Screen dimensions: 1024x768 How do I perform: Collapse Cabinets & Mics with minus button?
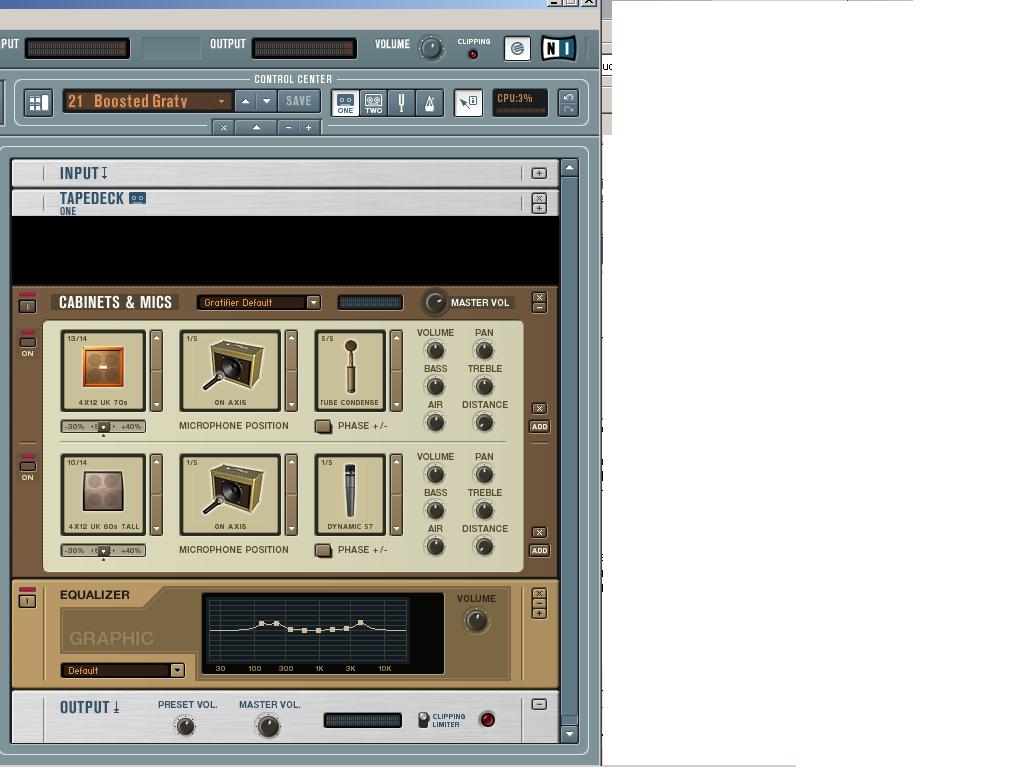tap(539, 308)
